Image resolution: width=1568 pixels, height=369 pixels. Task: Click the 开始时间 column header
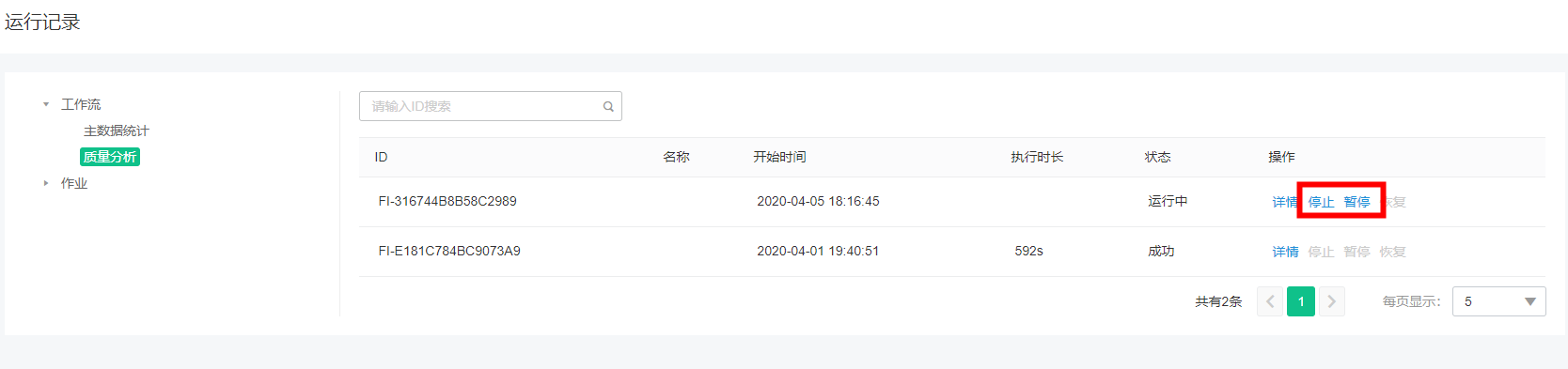779,157
